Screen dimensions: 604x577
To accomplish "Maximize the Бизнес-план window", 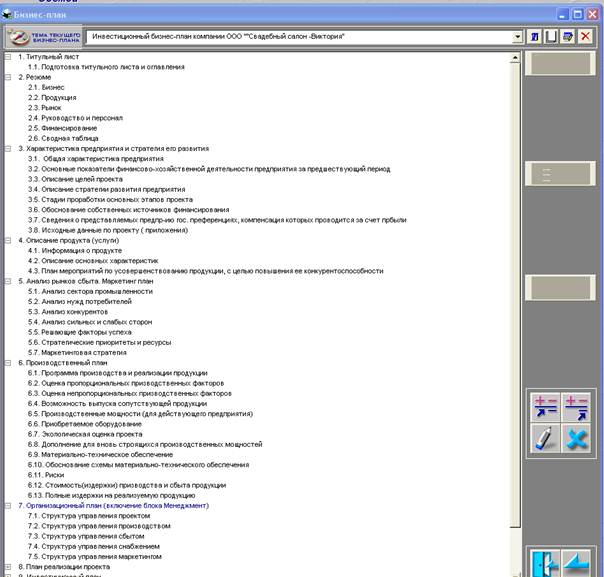I will pyautogui.click(x=577, y=15).
